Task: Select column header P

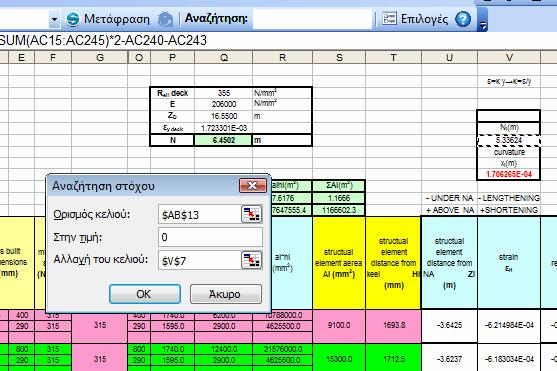Action: [x=173, y=57]
